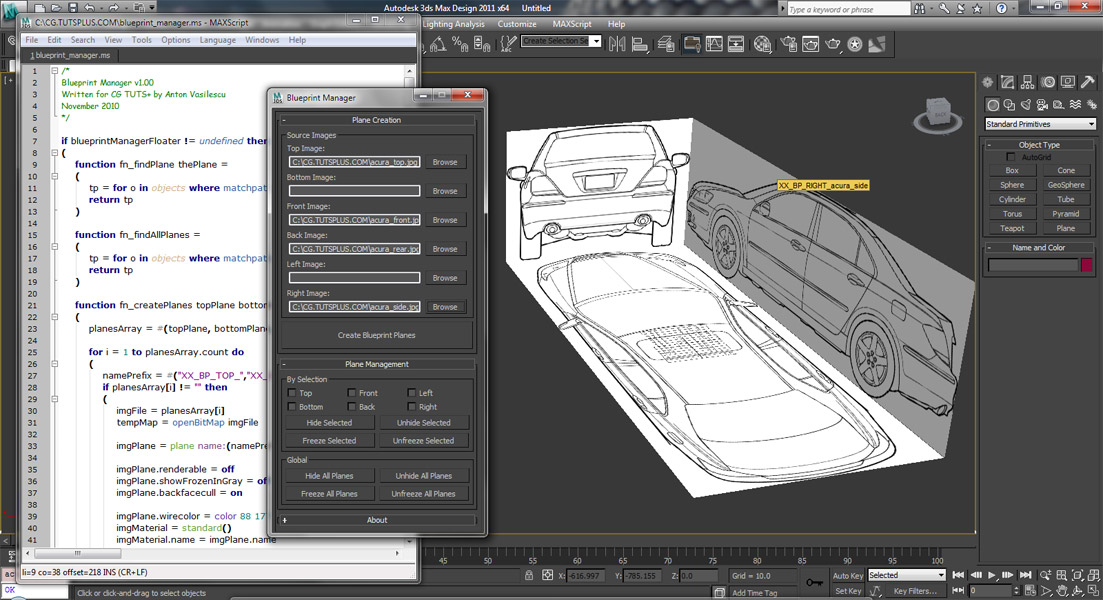Screen dimensions: 1103x600
Task: Click the Create Blueprint Planes button
Action: (376, 335)
